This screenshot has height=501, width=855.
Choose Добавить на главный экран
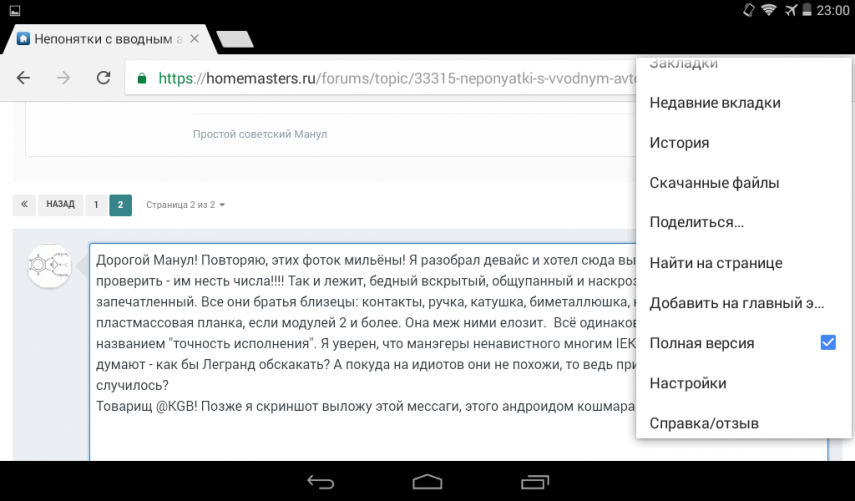(737, 303)
